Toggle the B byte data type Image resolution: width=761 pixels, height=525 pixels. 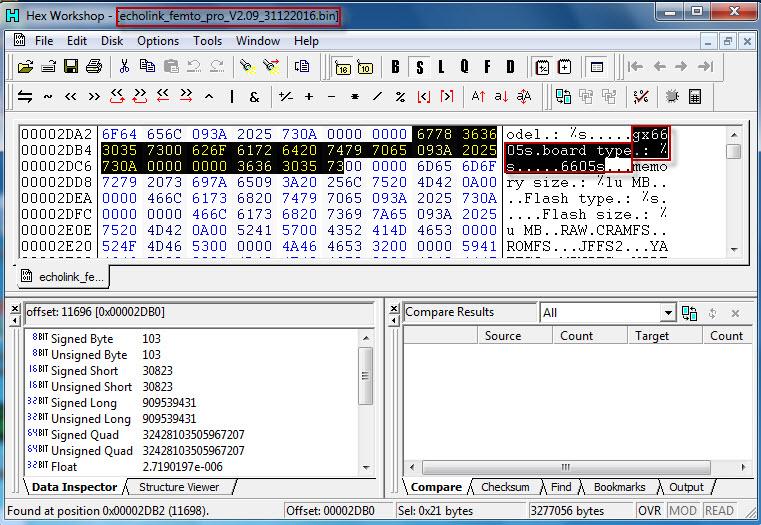click(396, 67)
